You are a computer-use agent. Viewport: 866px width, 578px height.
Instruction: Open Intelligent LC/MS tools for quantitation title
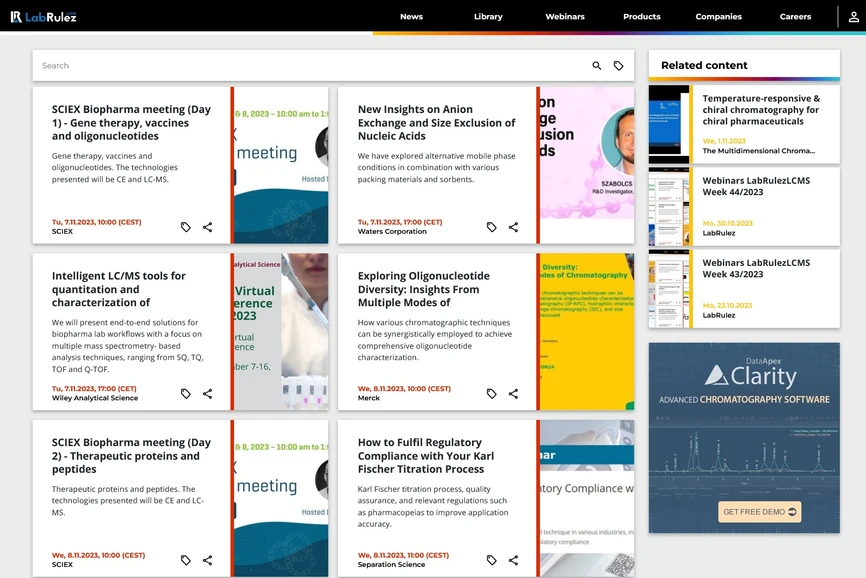click(119, 289)
